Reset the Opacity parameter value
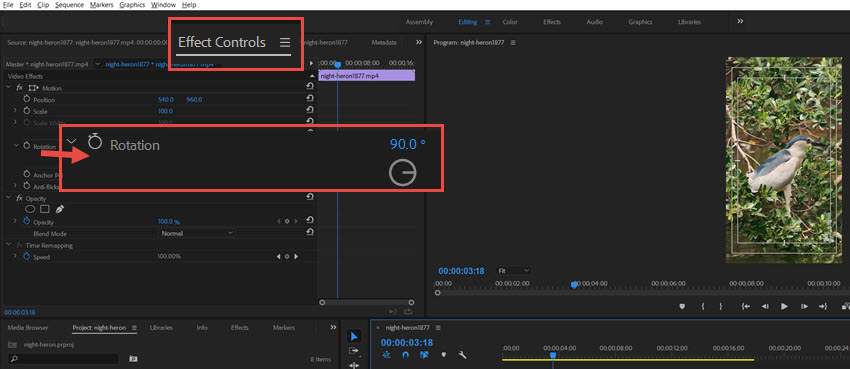Image resolution: width=850 pixels, height=369 pixels. click(x=310, y=221)
